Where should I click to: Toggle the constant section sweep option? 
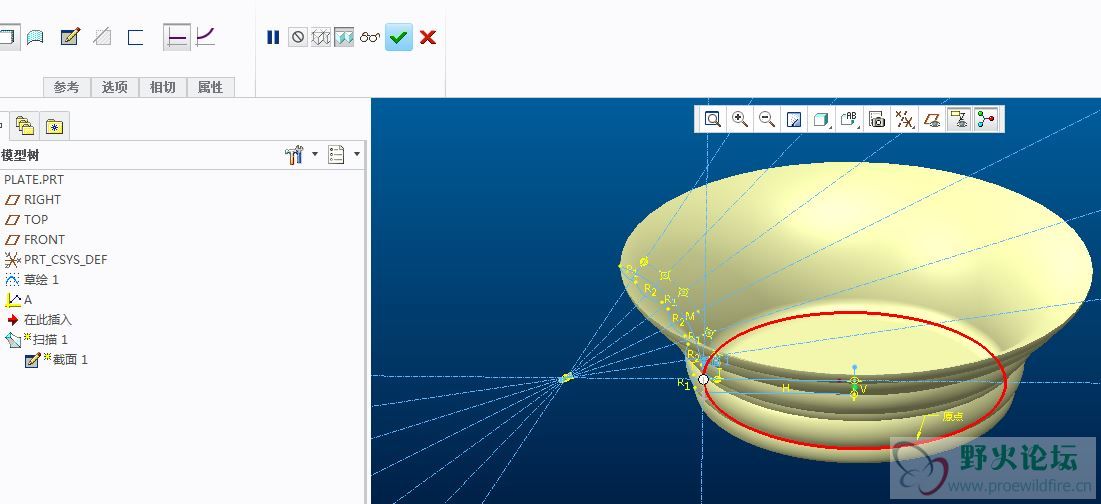[x=177, y=37]
